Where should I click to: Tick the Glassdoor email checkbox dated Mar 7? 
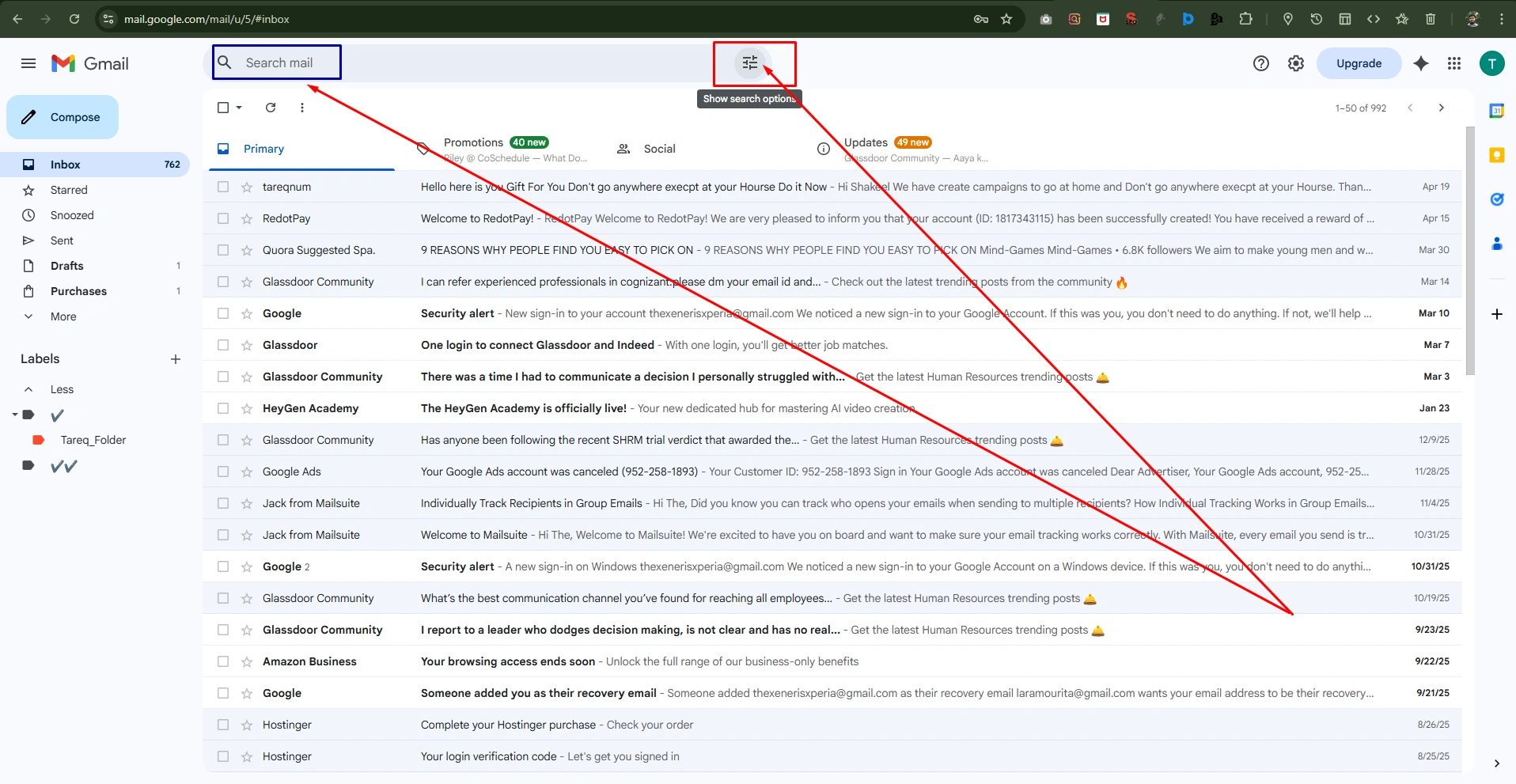223,345
